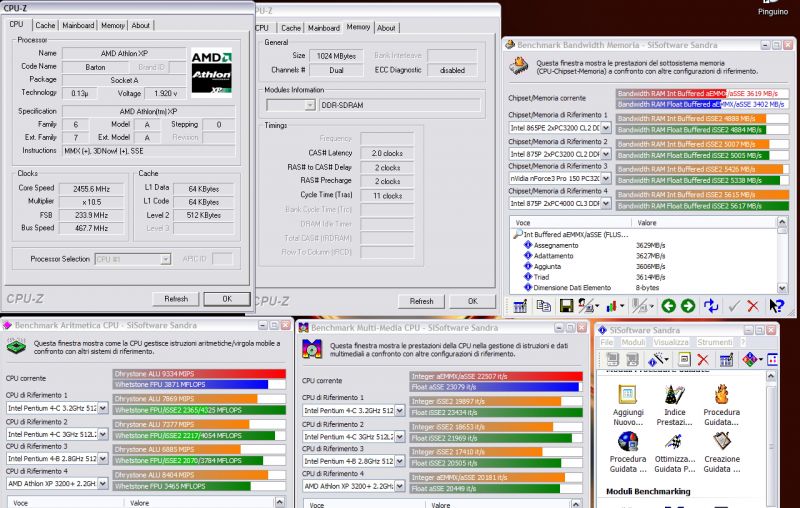Screen dimensions: 800x508
Task: Open user/computer dropdown icon in Bandwidth Memoria toolbar
Action: (587, 306)
